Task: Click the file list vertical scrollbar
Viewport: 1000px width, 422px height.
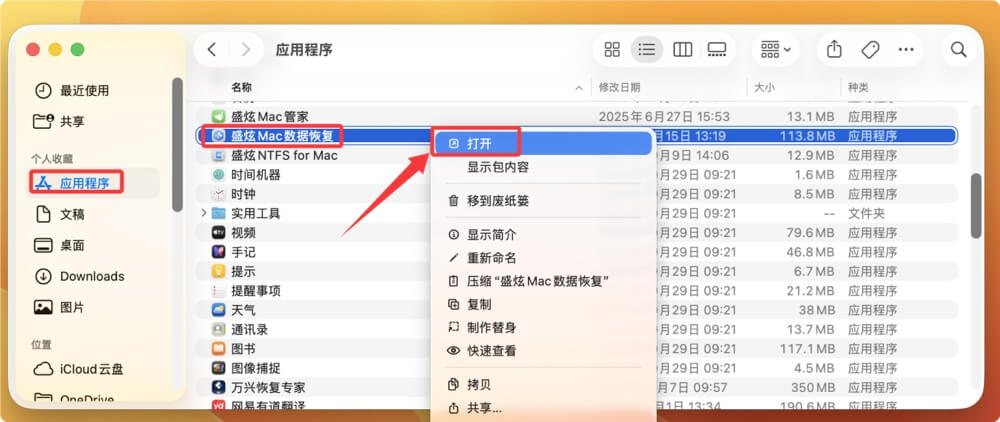Action: pyautogui.click(x=976, y=206)
